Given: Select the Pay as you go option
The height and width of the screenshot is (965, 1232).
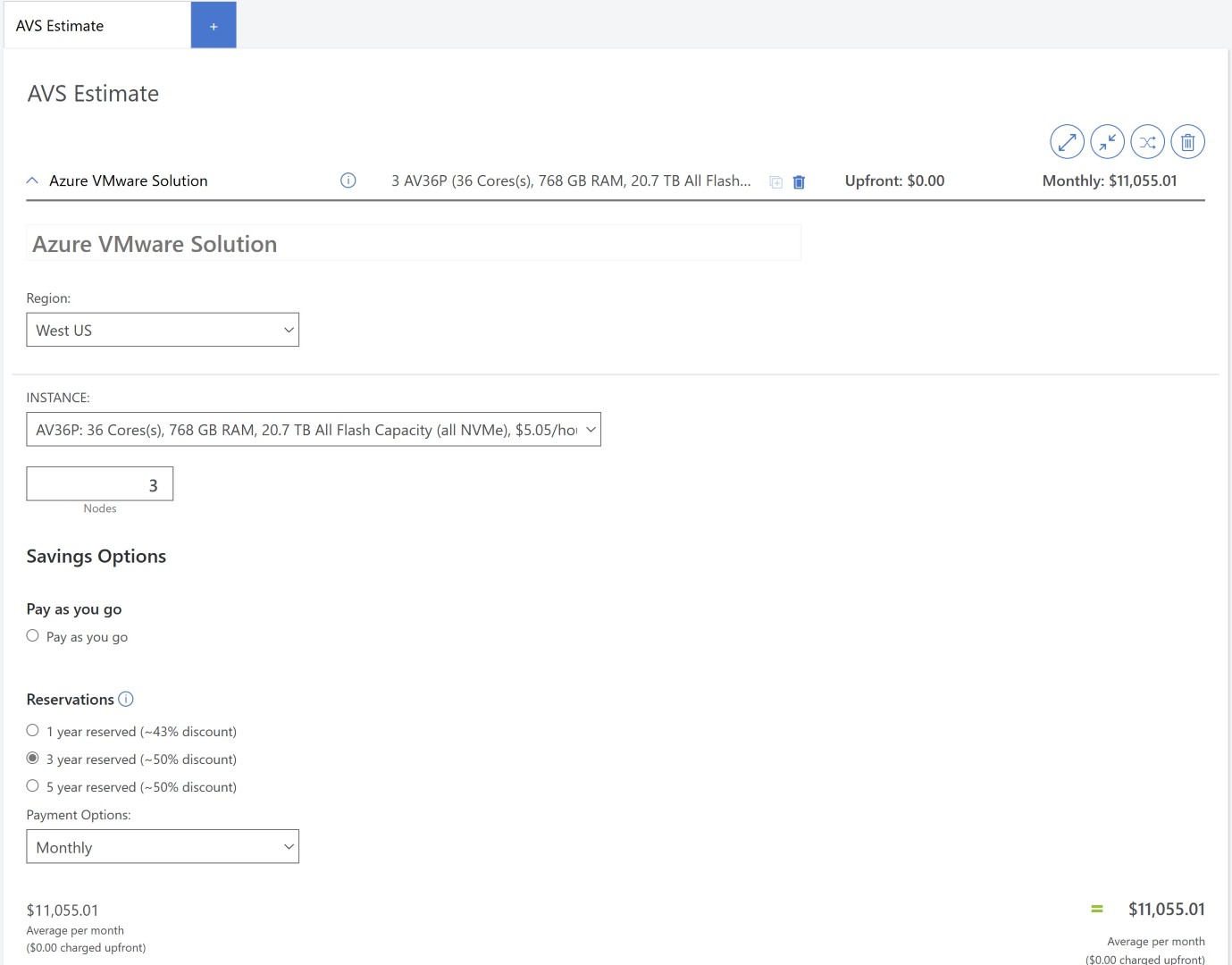Looking at the screenshot, I should point(33,635).
